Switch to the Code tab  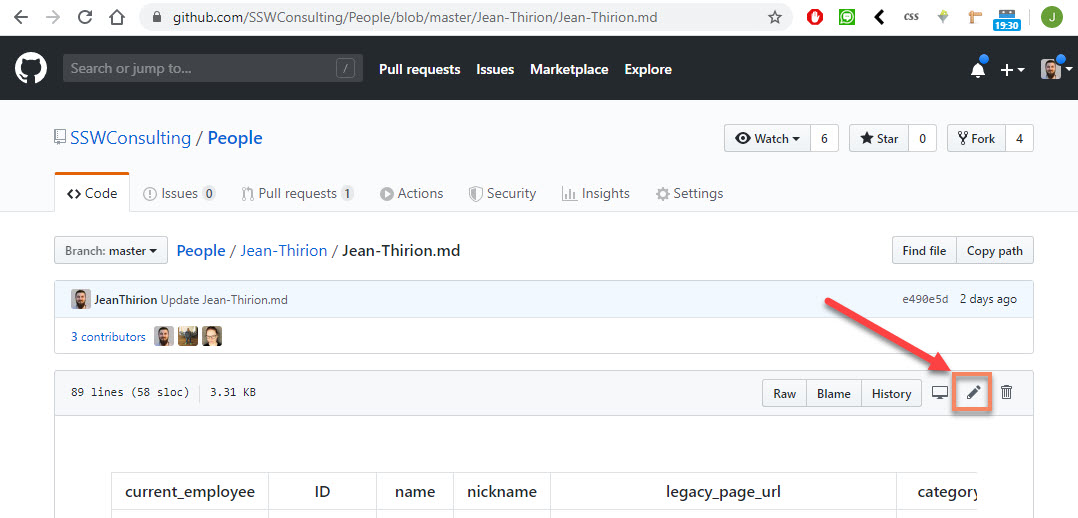pyautogui.click(x=92, y=193)
